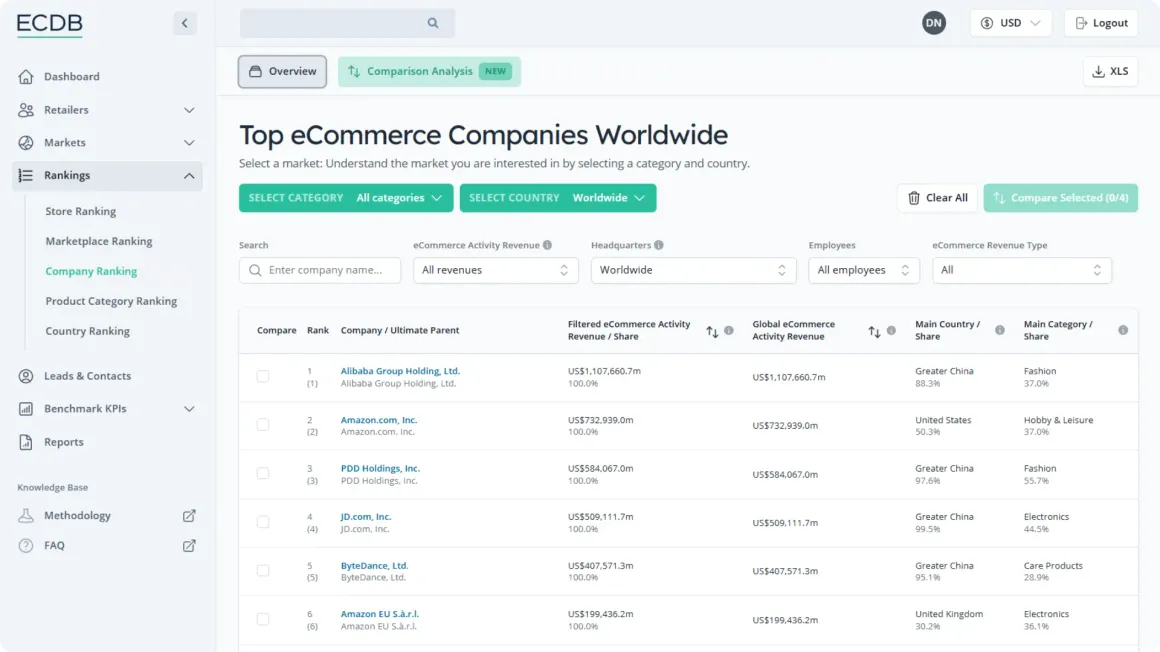Open JD.com, Inc. company link

point(366,517)
